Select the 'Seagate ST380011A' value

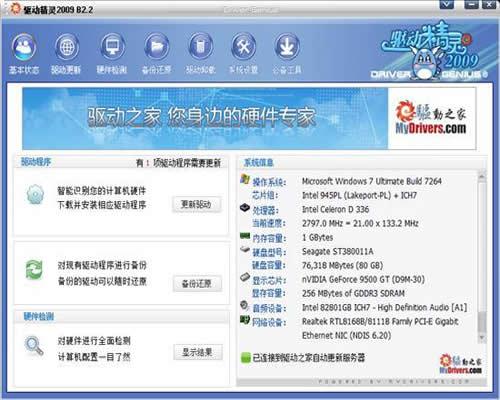(x=337, y=251)
